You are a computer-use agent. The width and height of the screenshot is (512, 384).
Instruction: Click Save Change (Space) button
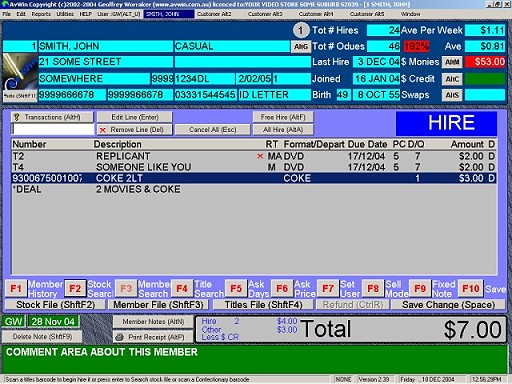point(448,305)
